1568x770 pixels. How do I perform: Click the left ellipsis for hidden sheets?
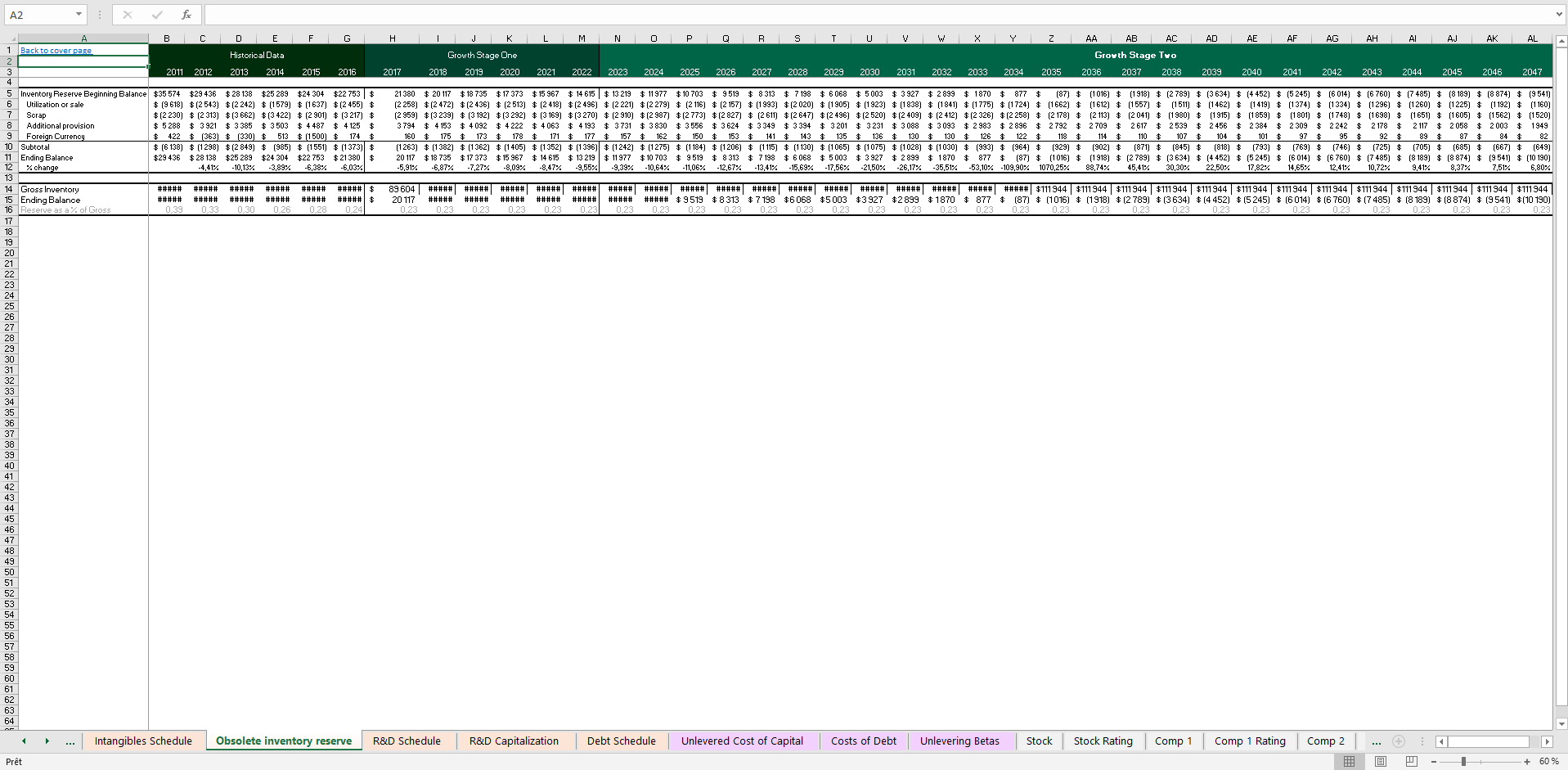[x=70, y=741]
